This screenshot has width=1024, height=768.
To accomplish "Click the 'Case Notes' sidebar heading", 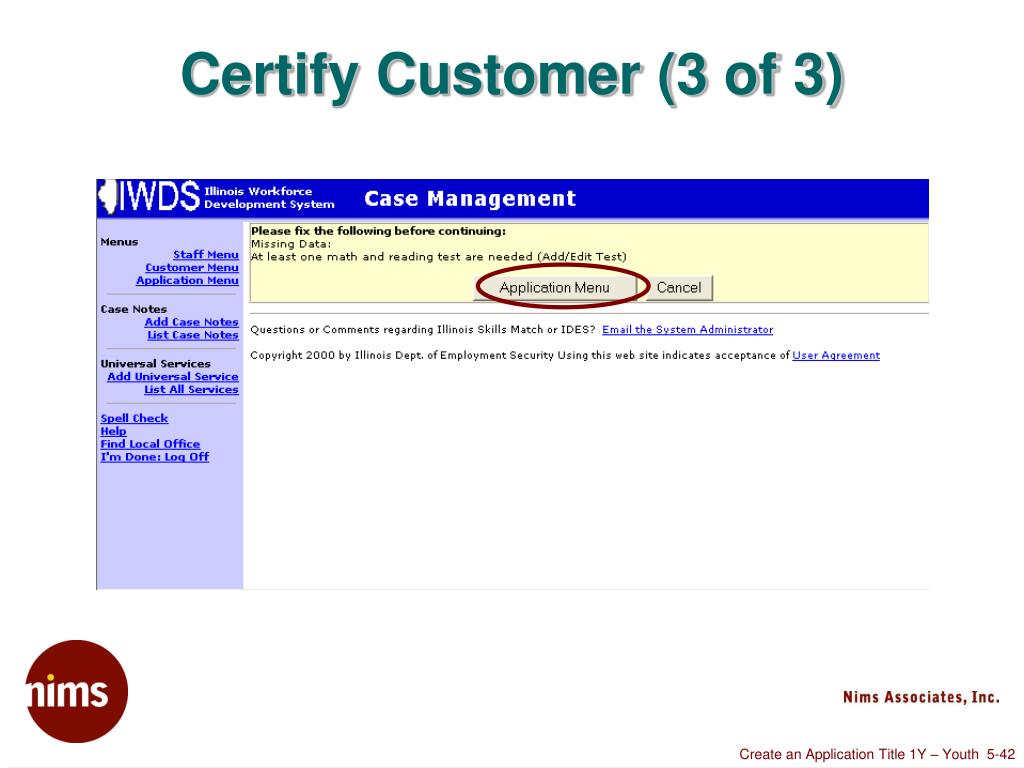I will click(x=134, y=310).
